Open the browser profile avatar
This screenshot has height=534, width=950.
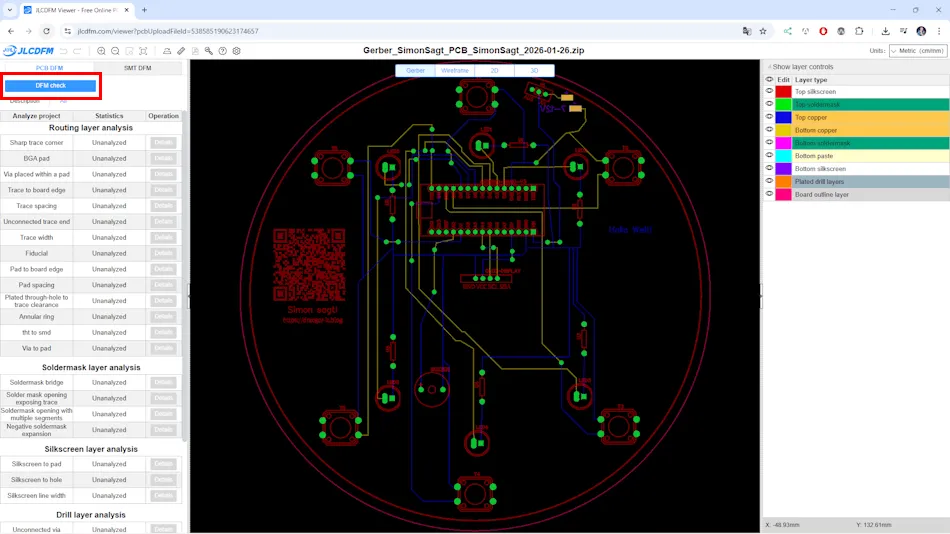click(921, 31)
